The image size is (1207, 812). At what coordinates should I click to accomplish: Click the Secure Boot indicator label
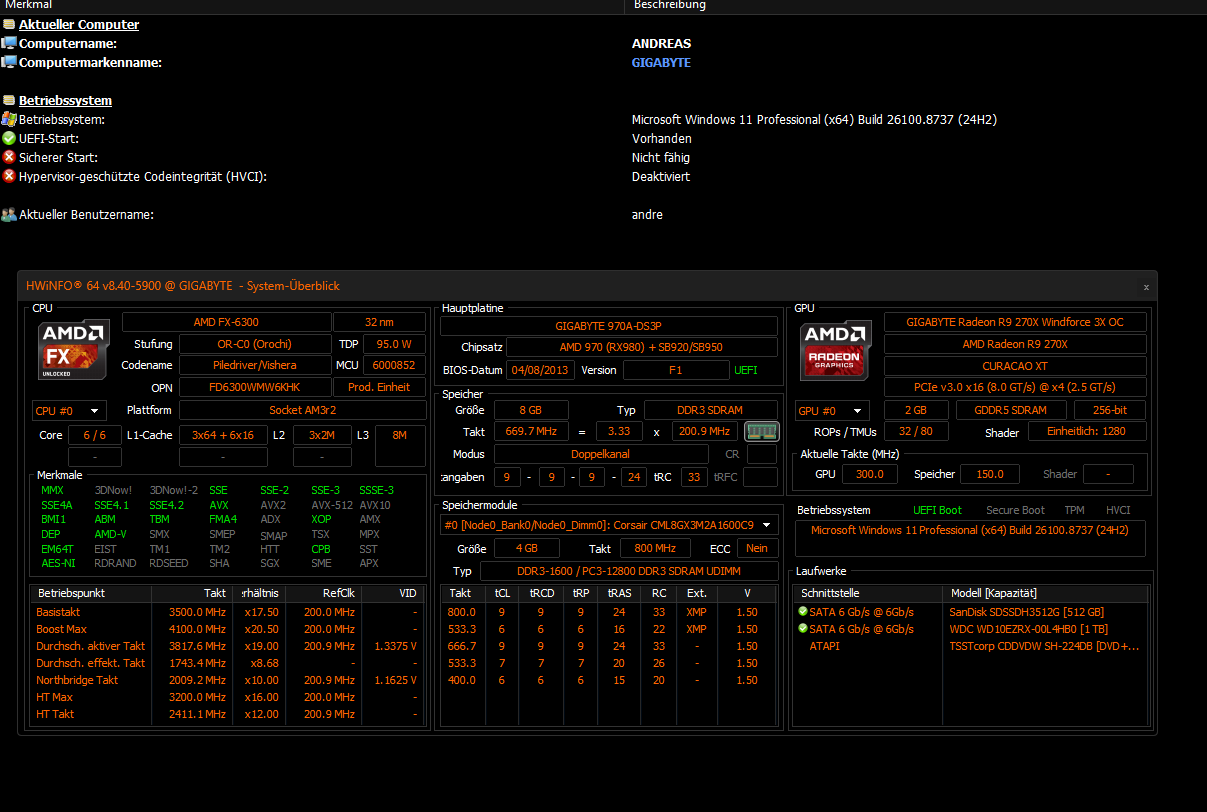1015,510
